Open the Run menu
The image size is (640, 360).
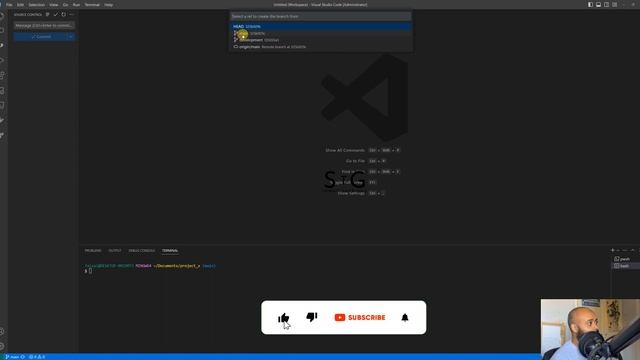pos(76,5)
